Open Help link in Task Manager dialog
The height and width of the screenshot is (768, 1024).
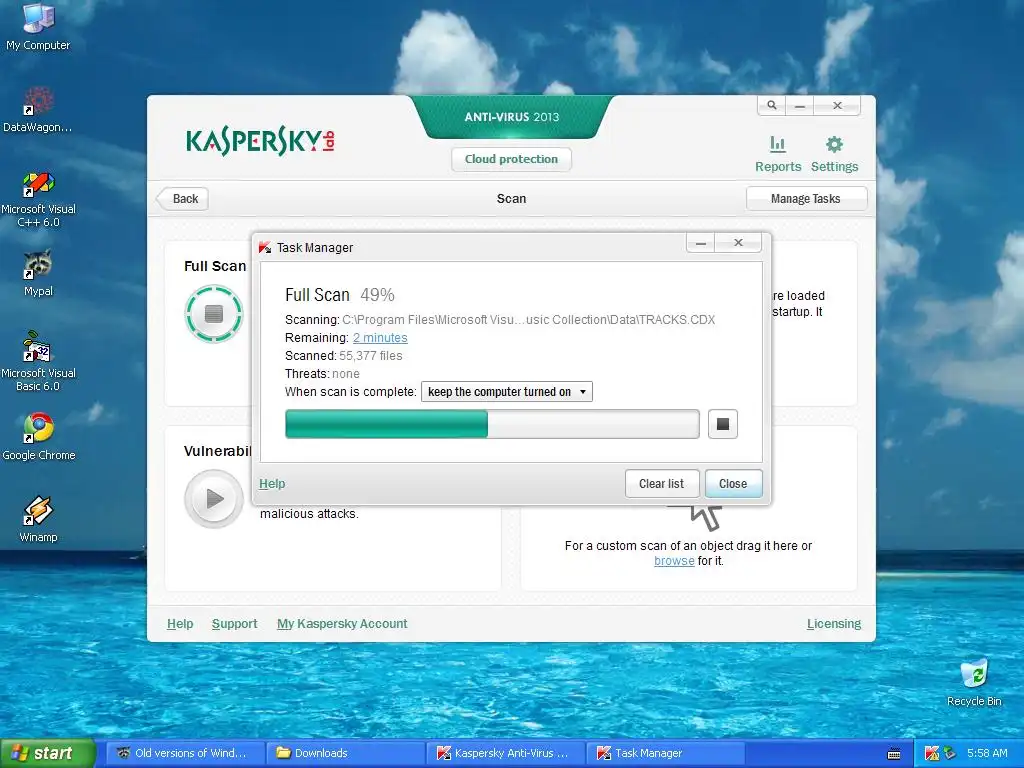coord(272,484)
